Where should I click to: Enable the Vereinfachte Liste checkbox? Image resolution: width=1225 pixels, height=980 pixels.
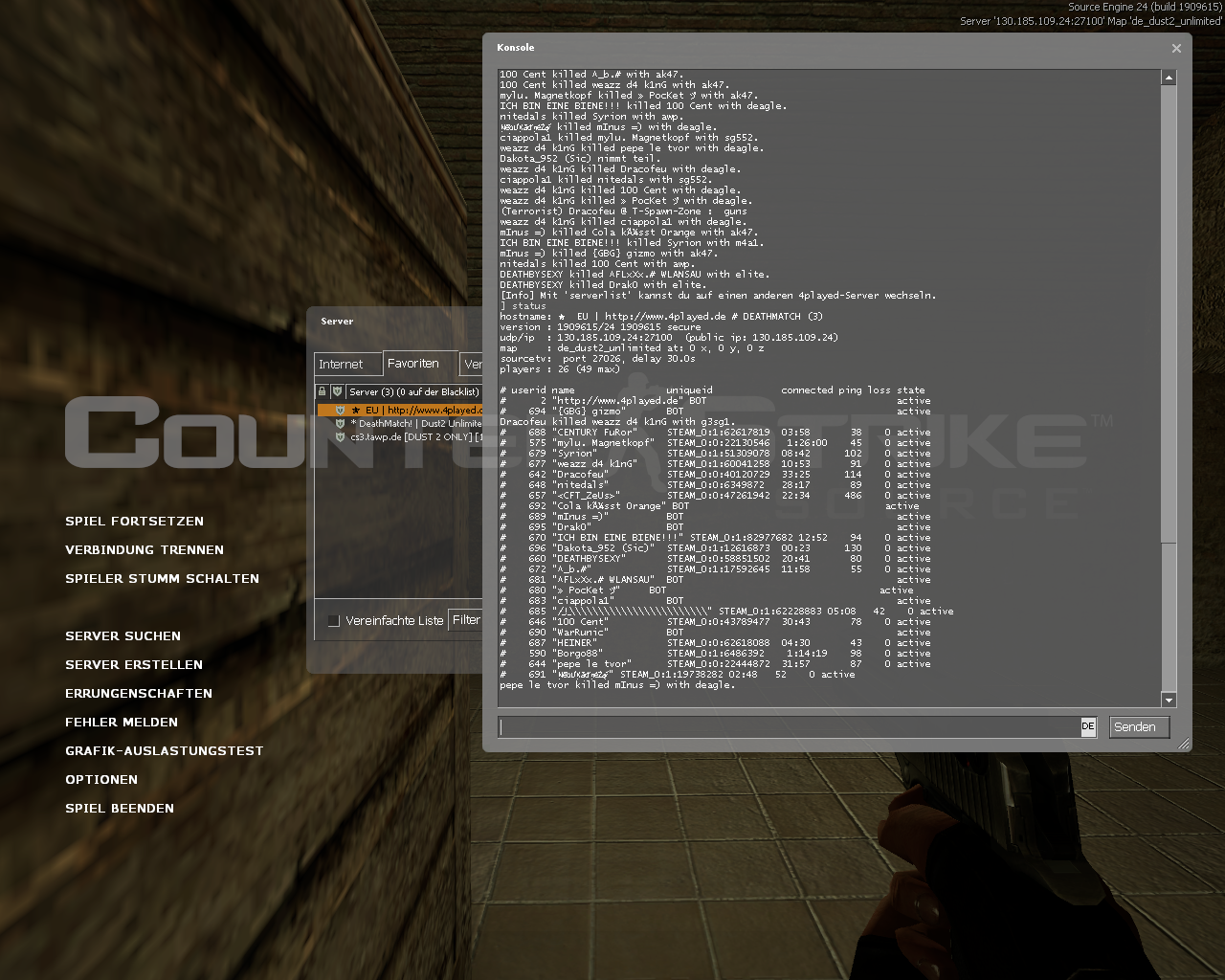(x=334, y=621)
